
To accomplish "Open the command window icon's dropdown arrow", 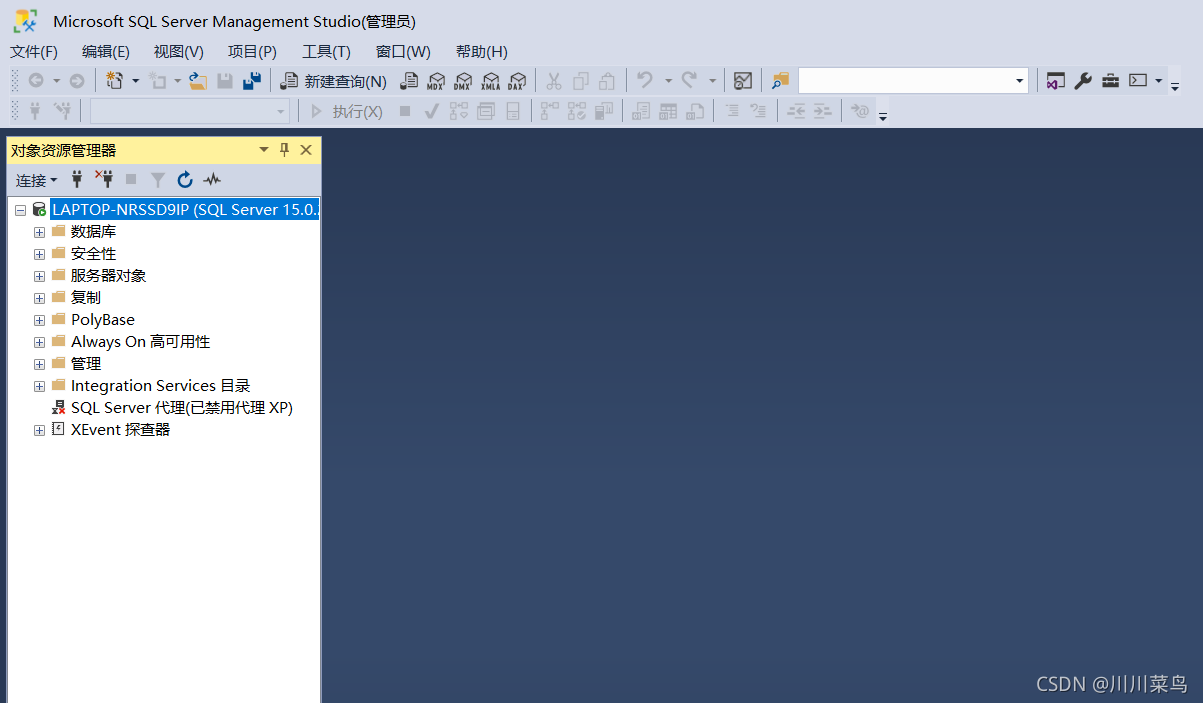I will pyautogui.click(x=1158, y=81).
